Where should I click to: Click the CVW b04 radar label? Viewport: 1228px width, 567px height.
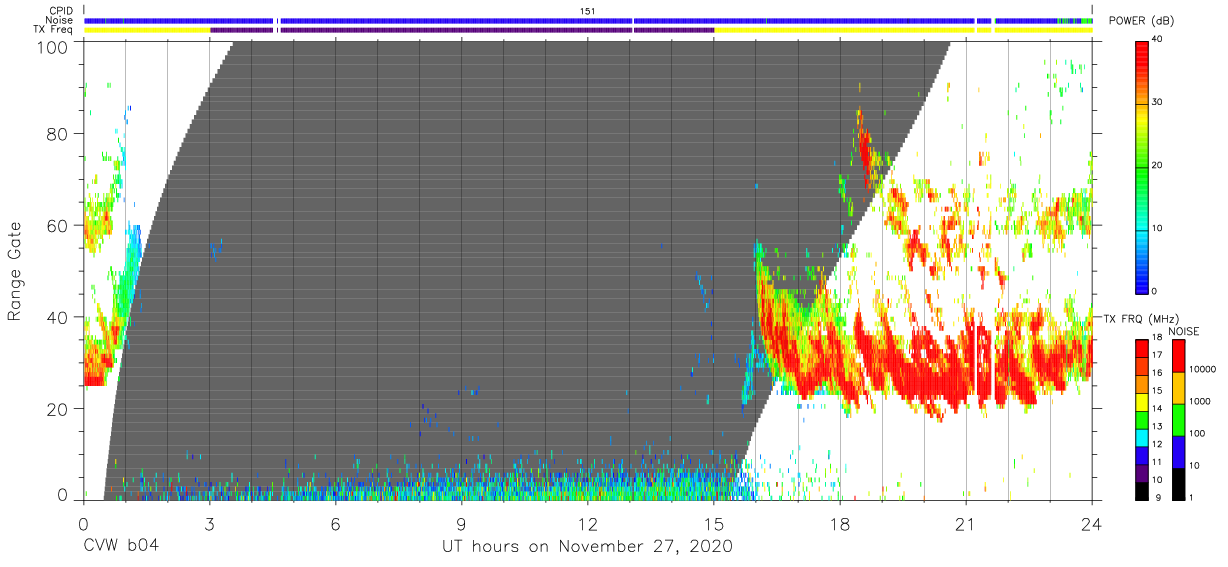coord(120,546)
